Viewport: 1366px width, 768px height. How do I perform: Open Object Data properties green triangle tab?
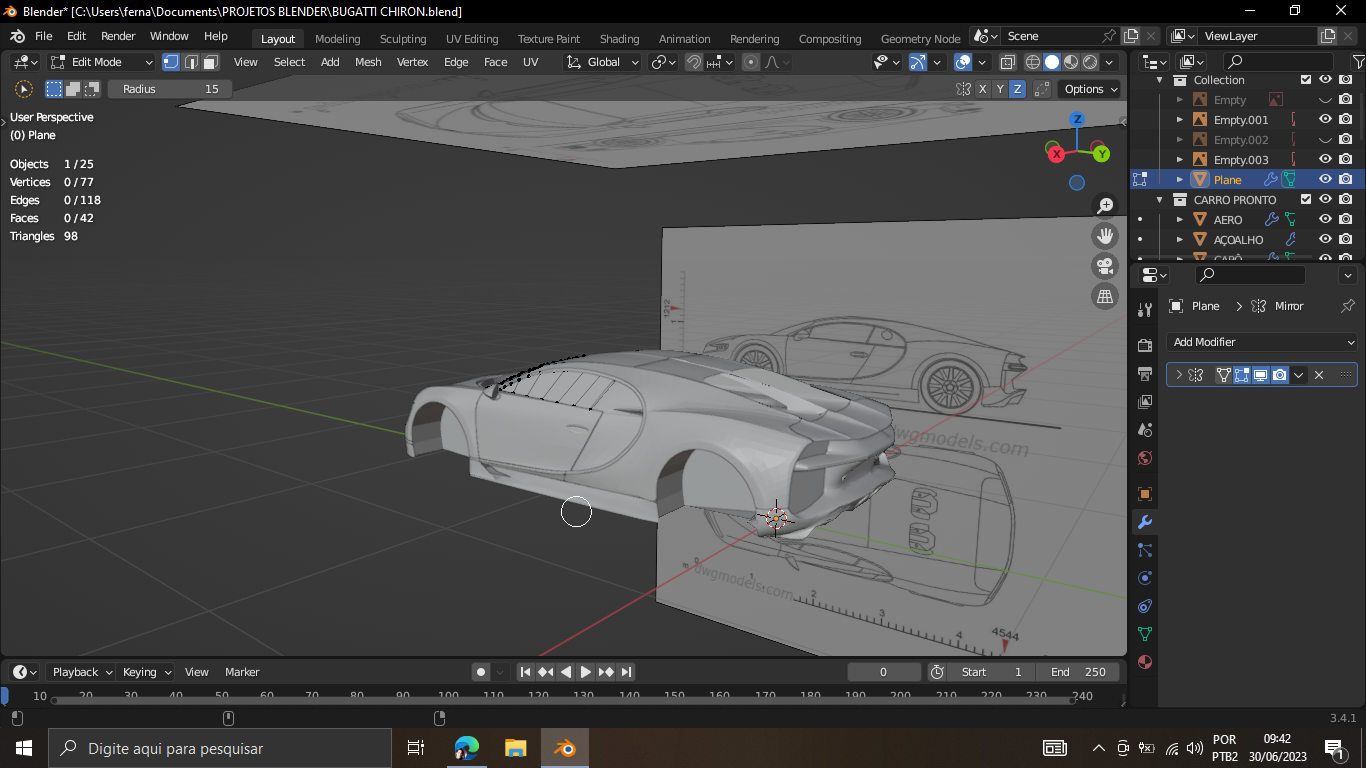[x=1145, y=634]
